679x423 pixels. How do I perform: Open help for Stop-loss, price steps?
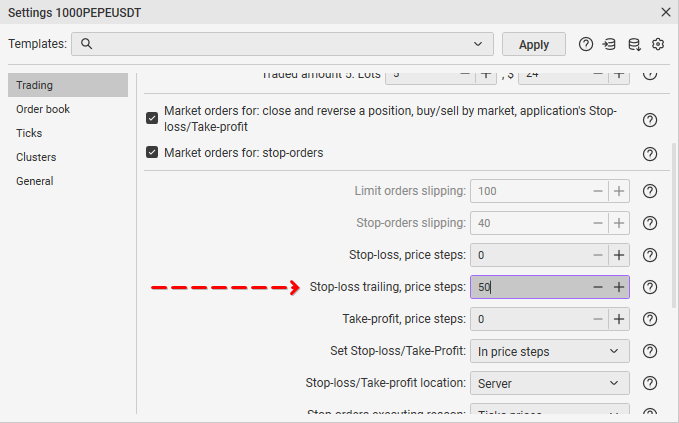[650, 255]
